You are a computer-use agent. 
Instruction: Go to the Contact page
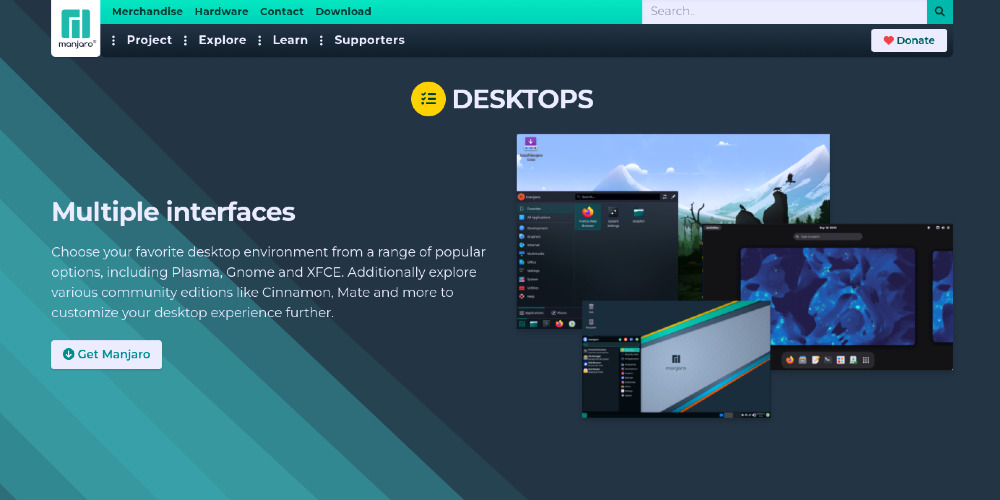(282, 11)
